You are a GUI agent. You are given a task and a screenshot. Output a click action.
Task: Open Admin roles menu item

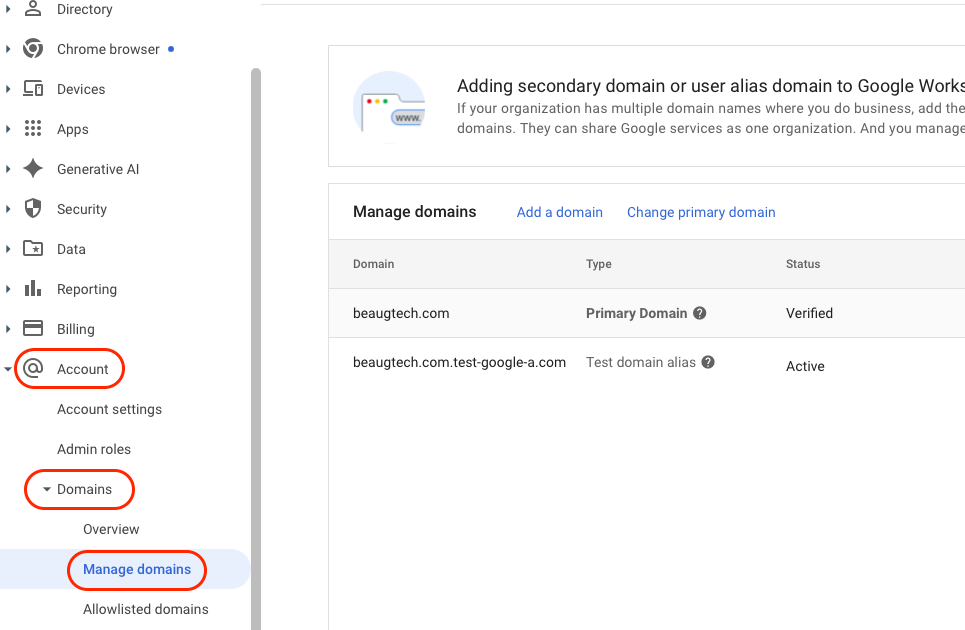point(94,449)
